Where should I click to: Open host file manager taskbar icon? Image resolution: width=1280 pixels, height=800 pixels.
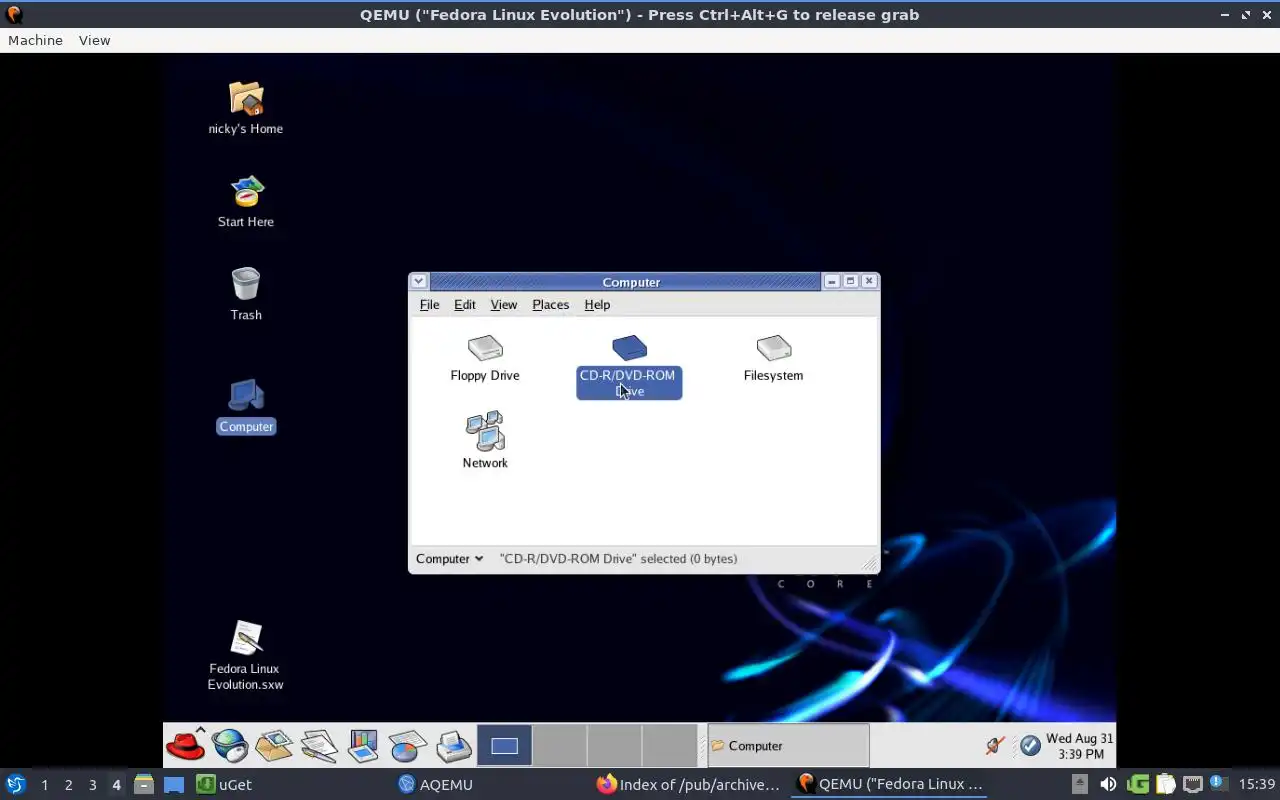[143, 784]
